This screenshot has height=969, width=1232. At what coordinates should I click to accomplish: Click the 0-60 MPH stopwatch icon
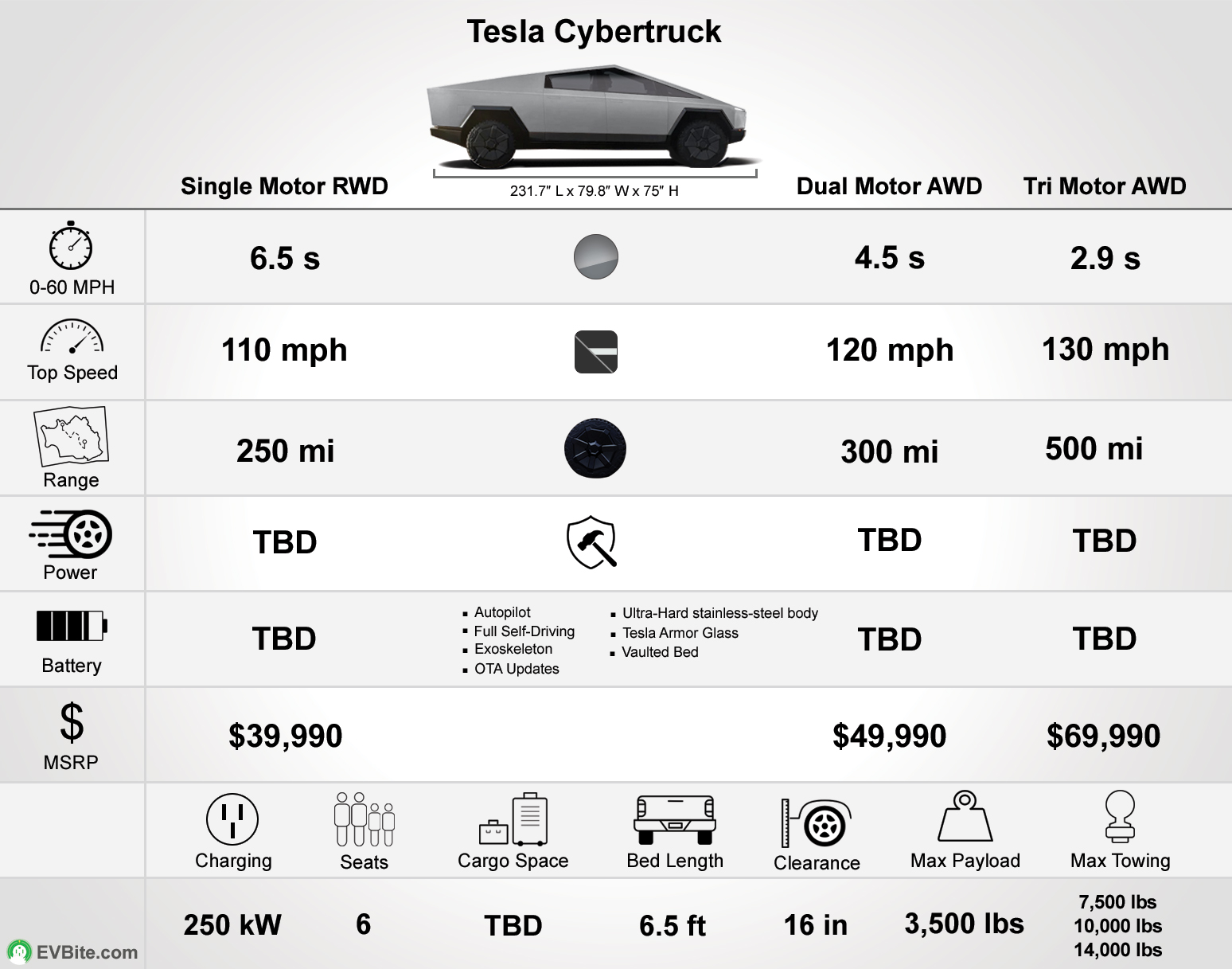point(71,245)
